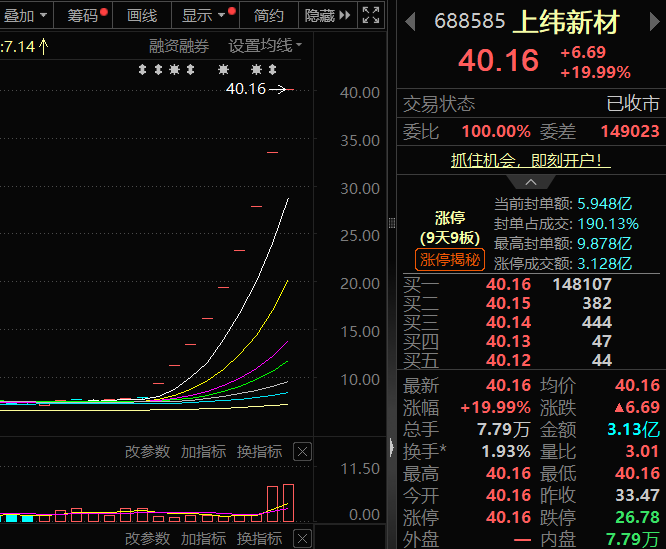Expand the 显示 display dropdown
This screenshot has height=549, width=666.
206,16
